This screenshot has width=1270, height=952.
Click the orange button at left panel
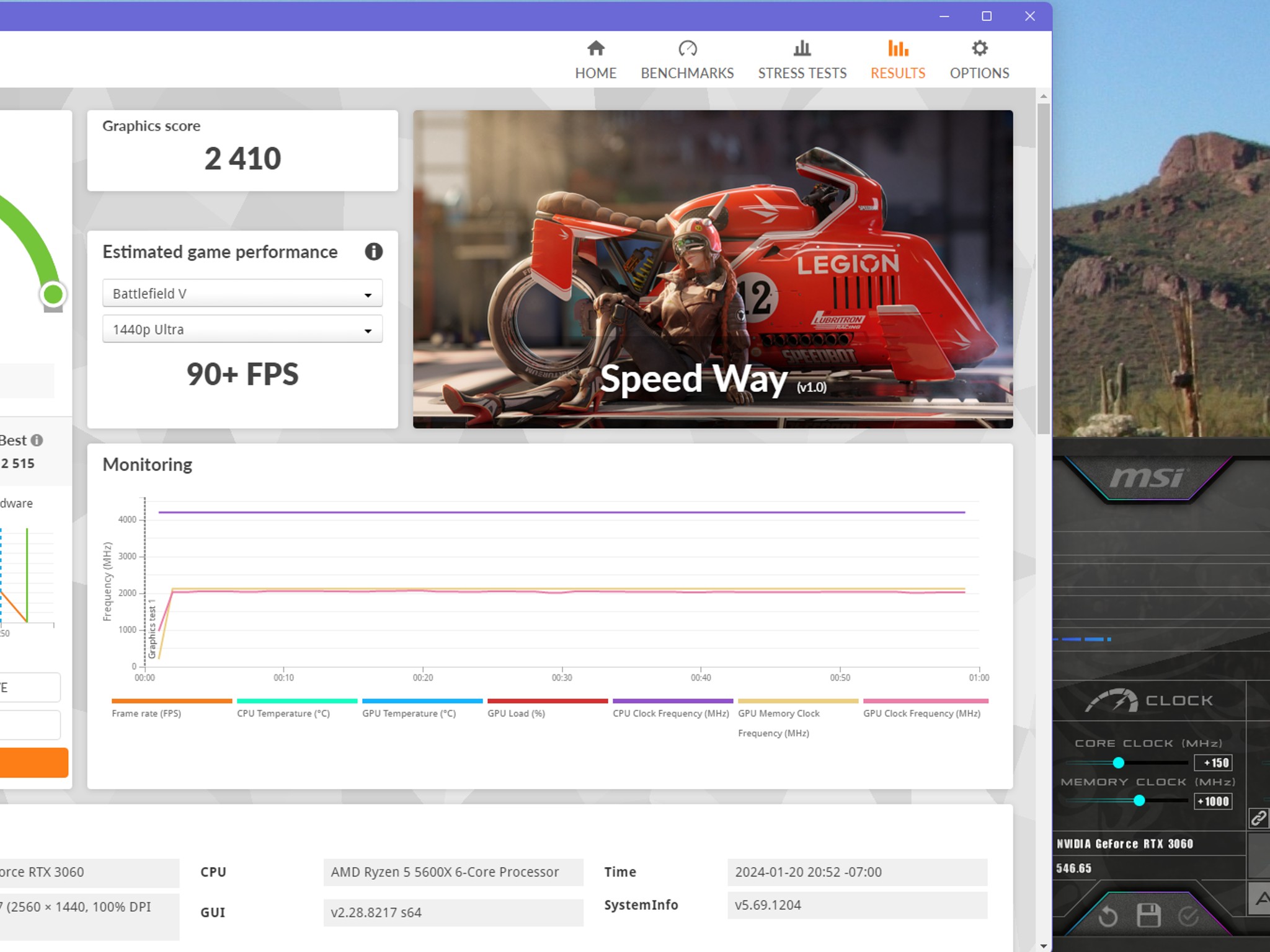pos(34,762)
